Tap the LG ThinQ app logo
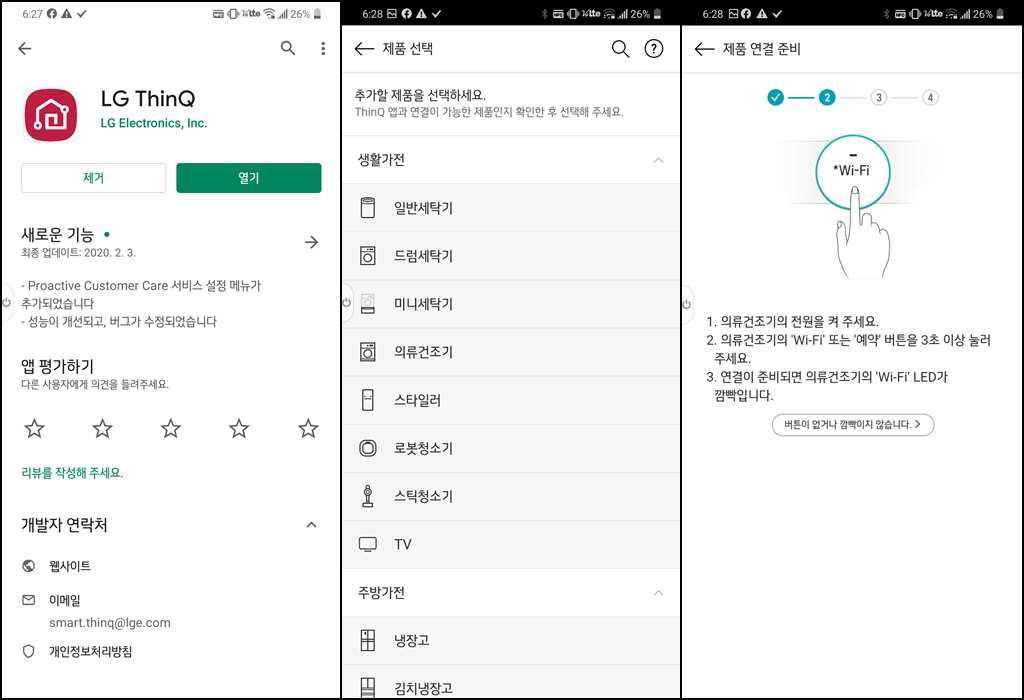Screen dimensions: 1024x700 [51, 115]
